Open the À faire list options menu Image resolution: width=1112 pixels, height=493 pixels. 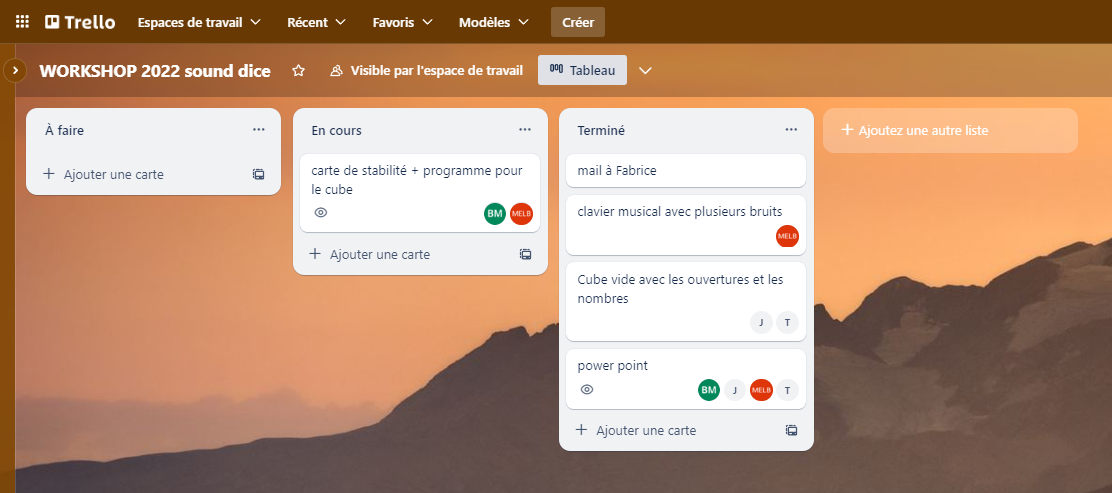click(x=259, y=130)
